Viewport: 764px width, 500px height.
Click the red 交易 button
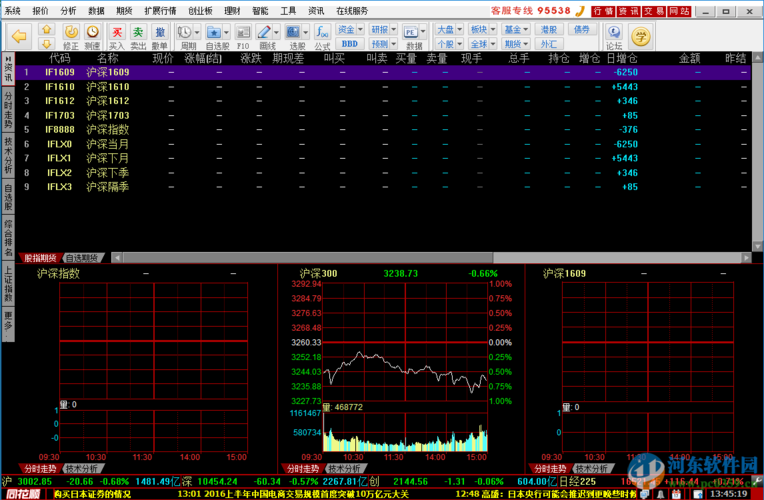pos(654,11)
